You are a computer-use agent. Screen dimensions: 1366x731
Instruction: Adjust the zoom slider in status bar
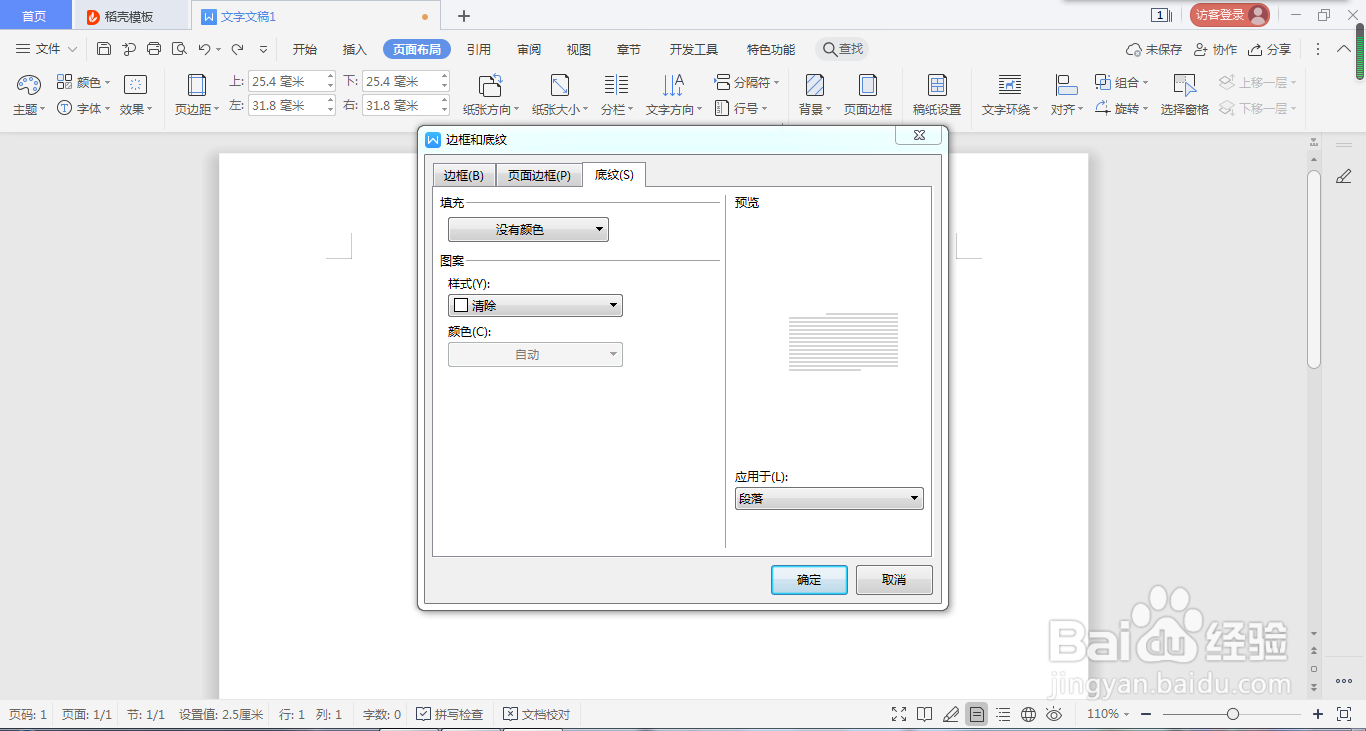[1232, 714]
